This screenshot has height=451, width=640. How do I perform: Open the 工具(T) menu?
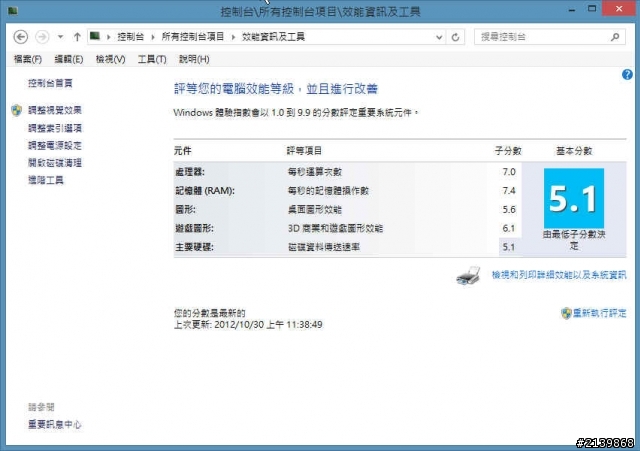tap(152, 59)
